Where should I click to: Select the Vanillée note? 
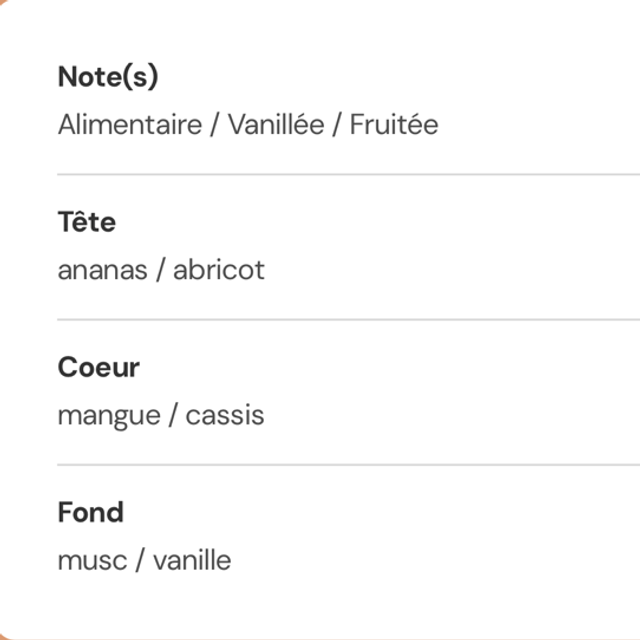point(275,125)
